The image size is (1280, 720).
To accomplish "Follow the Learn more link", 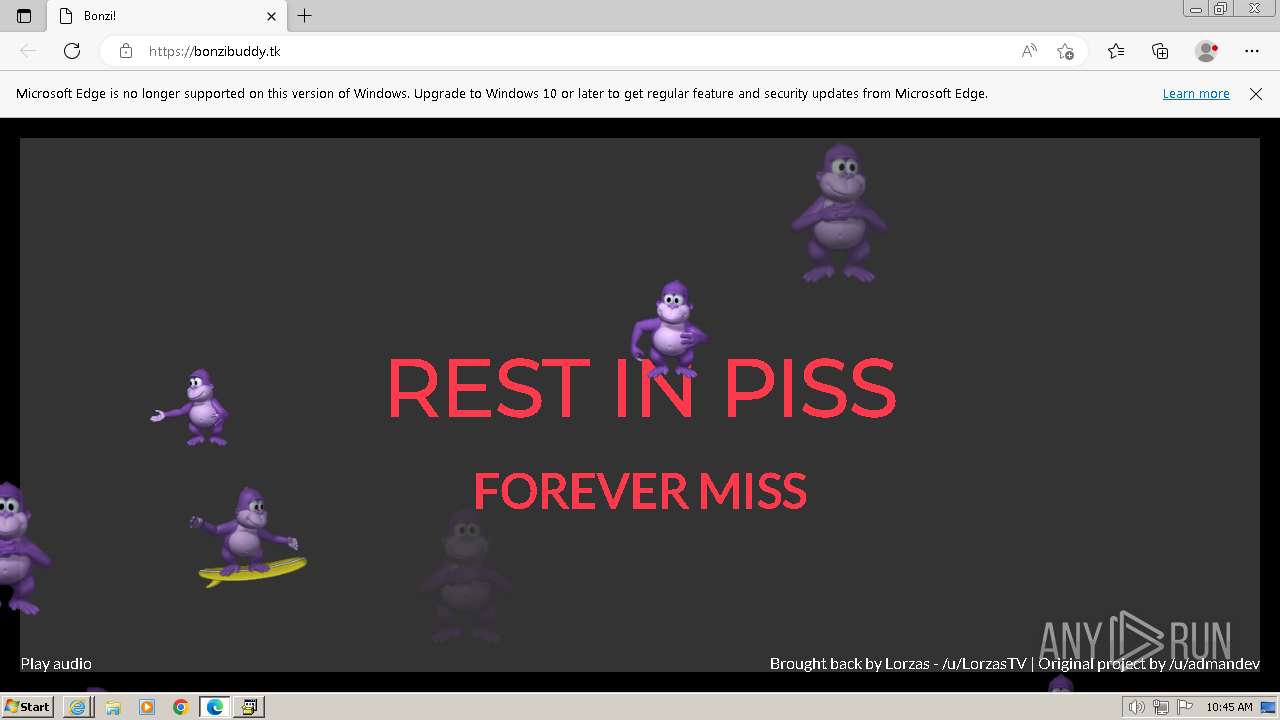I will (1196, 94).
